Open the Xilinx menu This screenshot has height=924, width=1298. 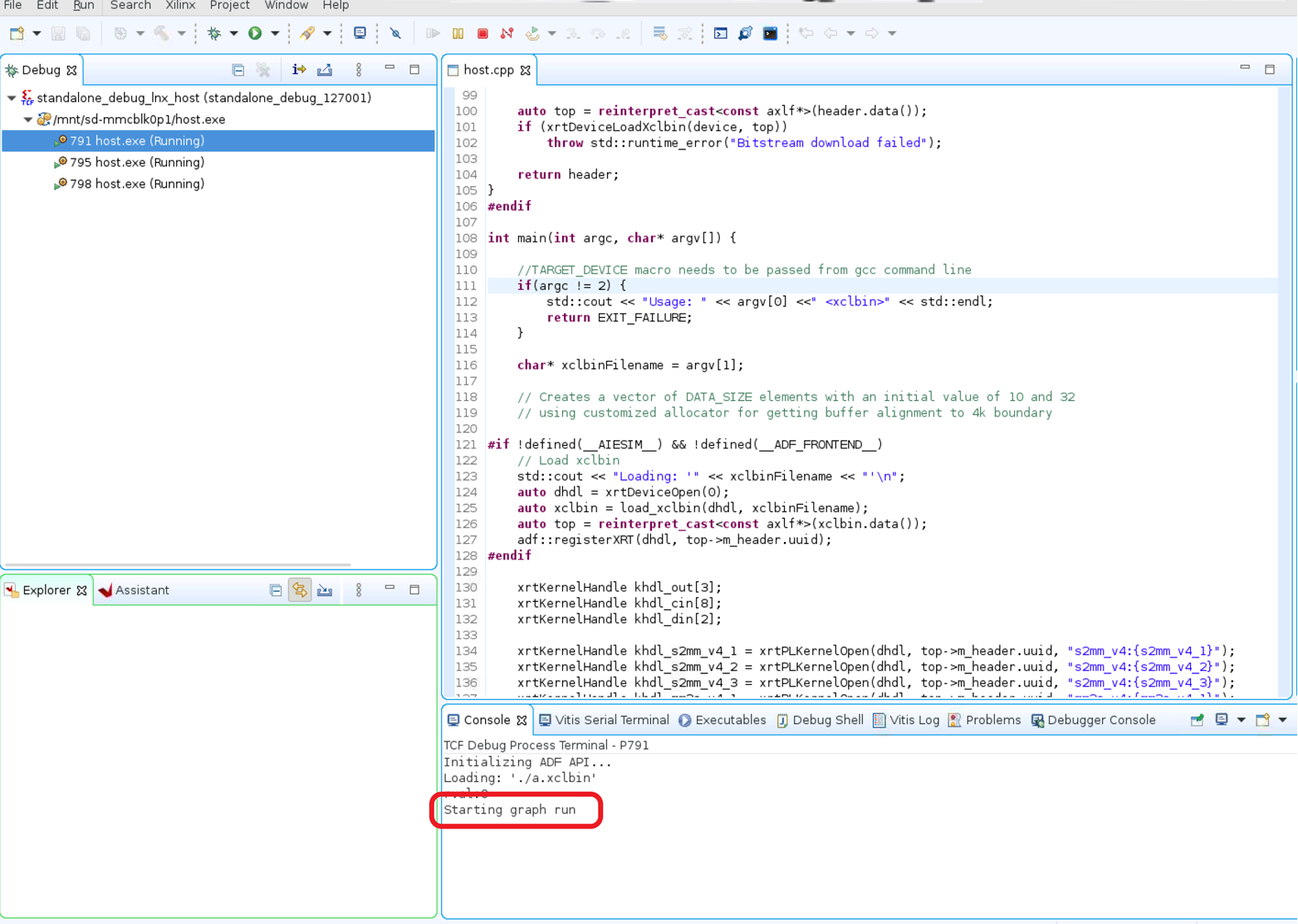pyautogui.click(x=180, y=6)
